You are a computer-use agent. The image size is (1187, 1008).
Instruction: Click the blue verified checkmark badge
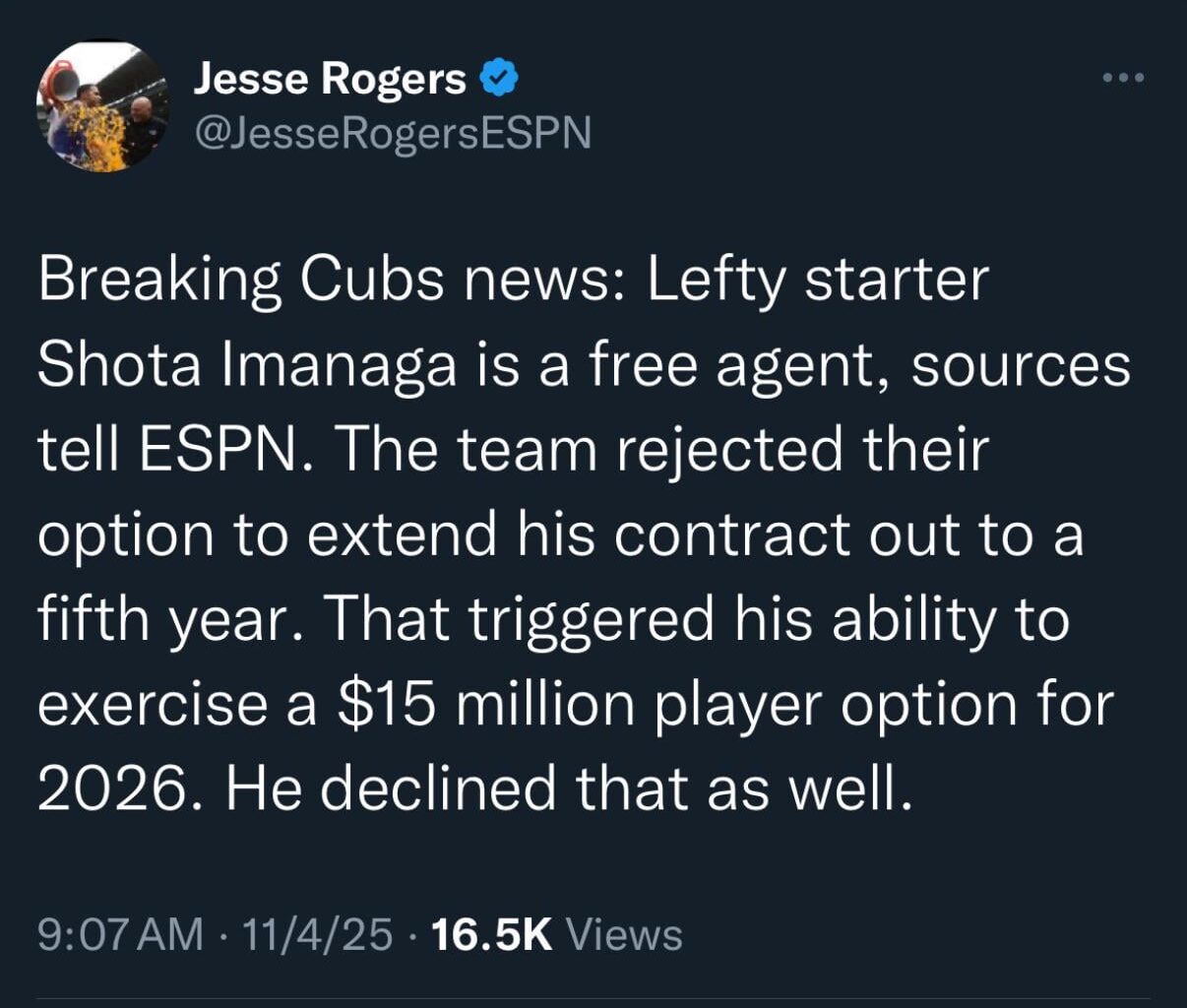coord(500,78)
